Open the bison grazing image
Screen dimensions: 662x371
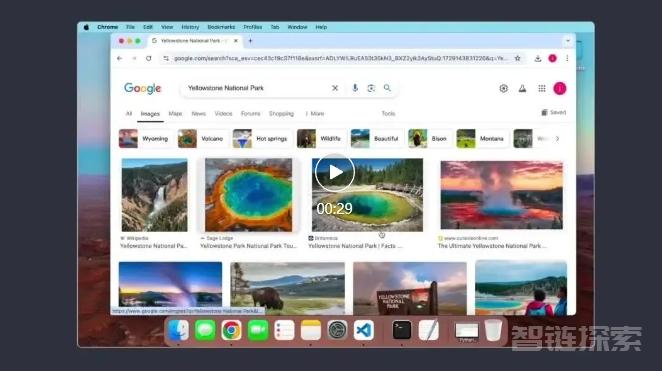pyautogui.click(x=288, y=288)
